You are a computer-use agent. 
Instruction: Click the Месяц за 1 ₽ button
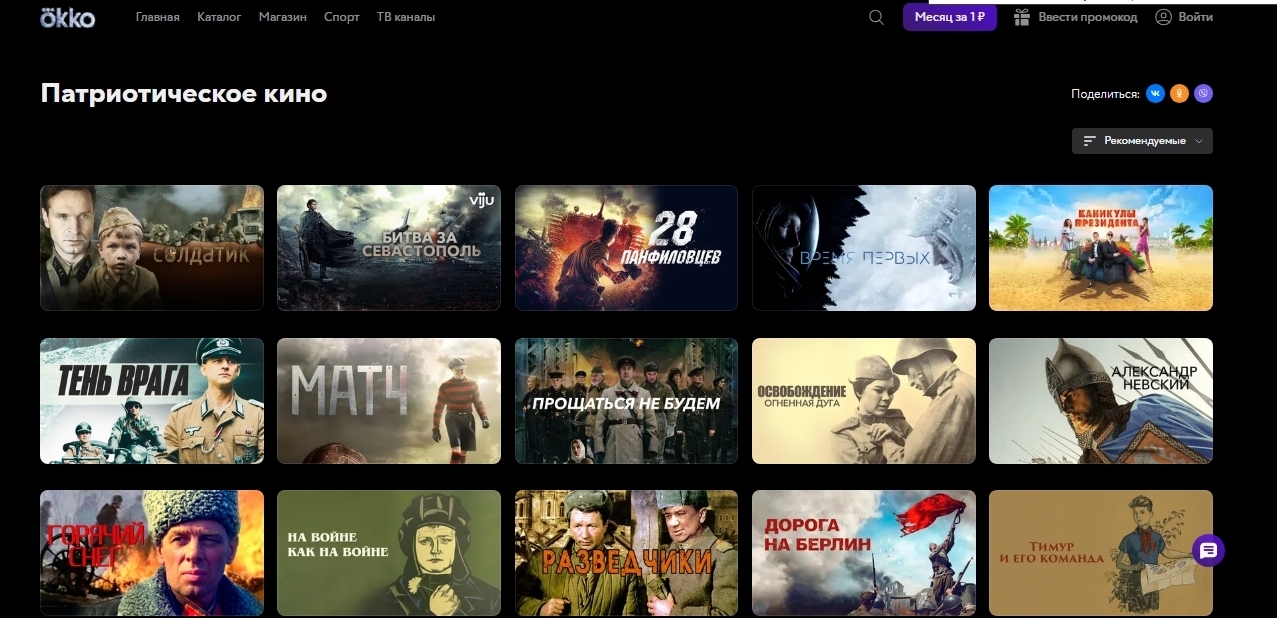point(950,17)
